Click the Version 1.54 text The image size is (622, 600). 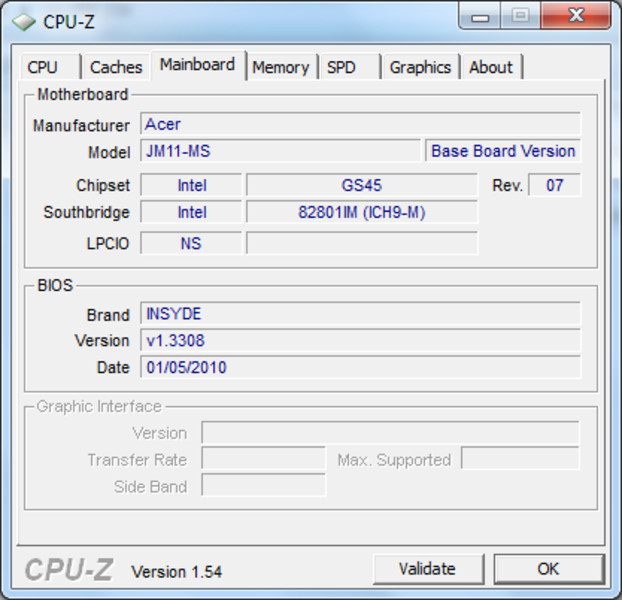click(x=177, y=572)
